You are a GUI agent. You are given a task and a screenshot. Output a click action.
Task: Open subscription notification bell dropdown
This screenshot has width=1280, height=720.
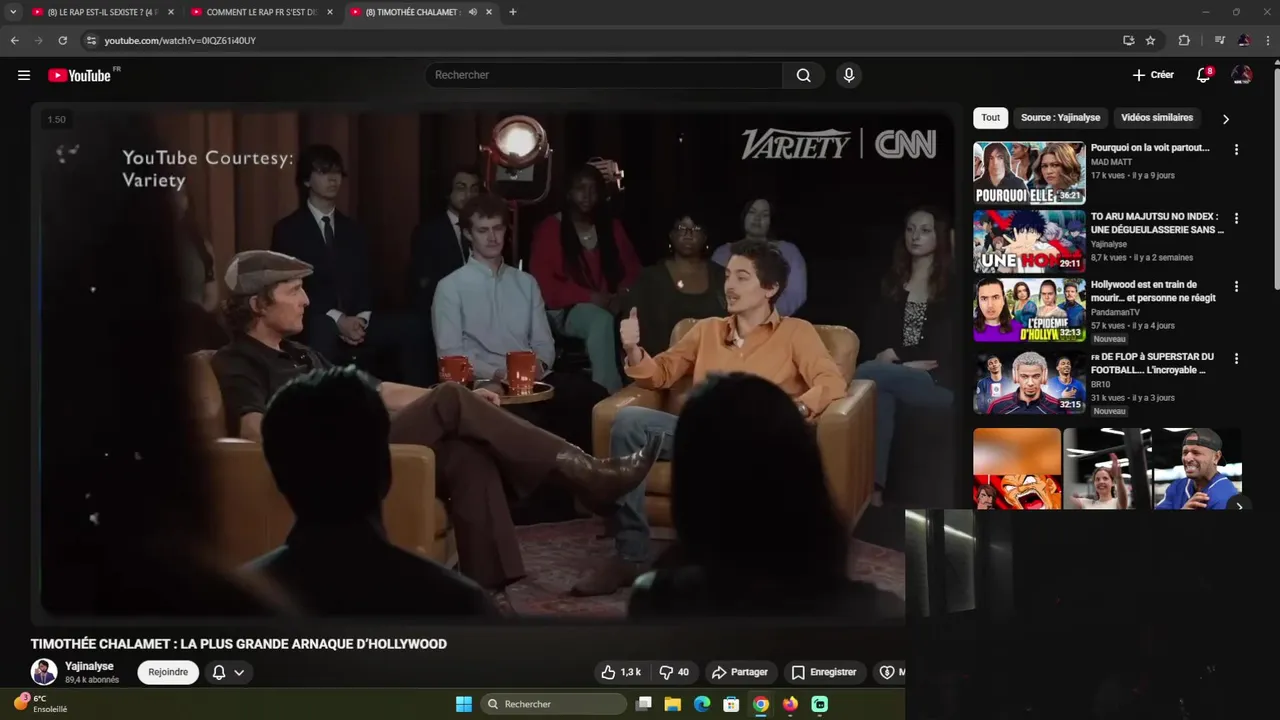tap(228, 672)
